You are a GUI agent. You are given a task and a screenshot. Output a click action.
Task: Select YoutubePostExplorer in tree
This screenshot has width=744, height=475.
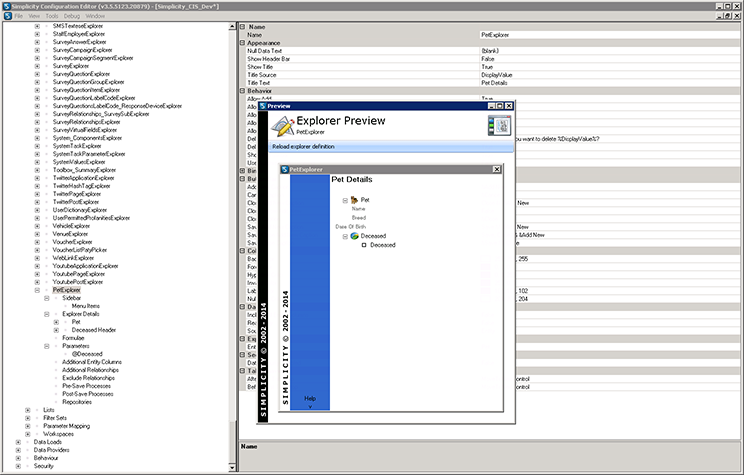click(78, 282)
